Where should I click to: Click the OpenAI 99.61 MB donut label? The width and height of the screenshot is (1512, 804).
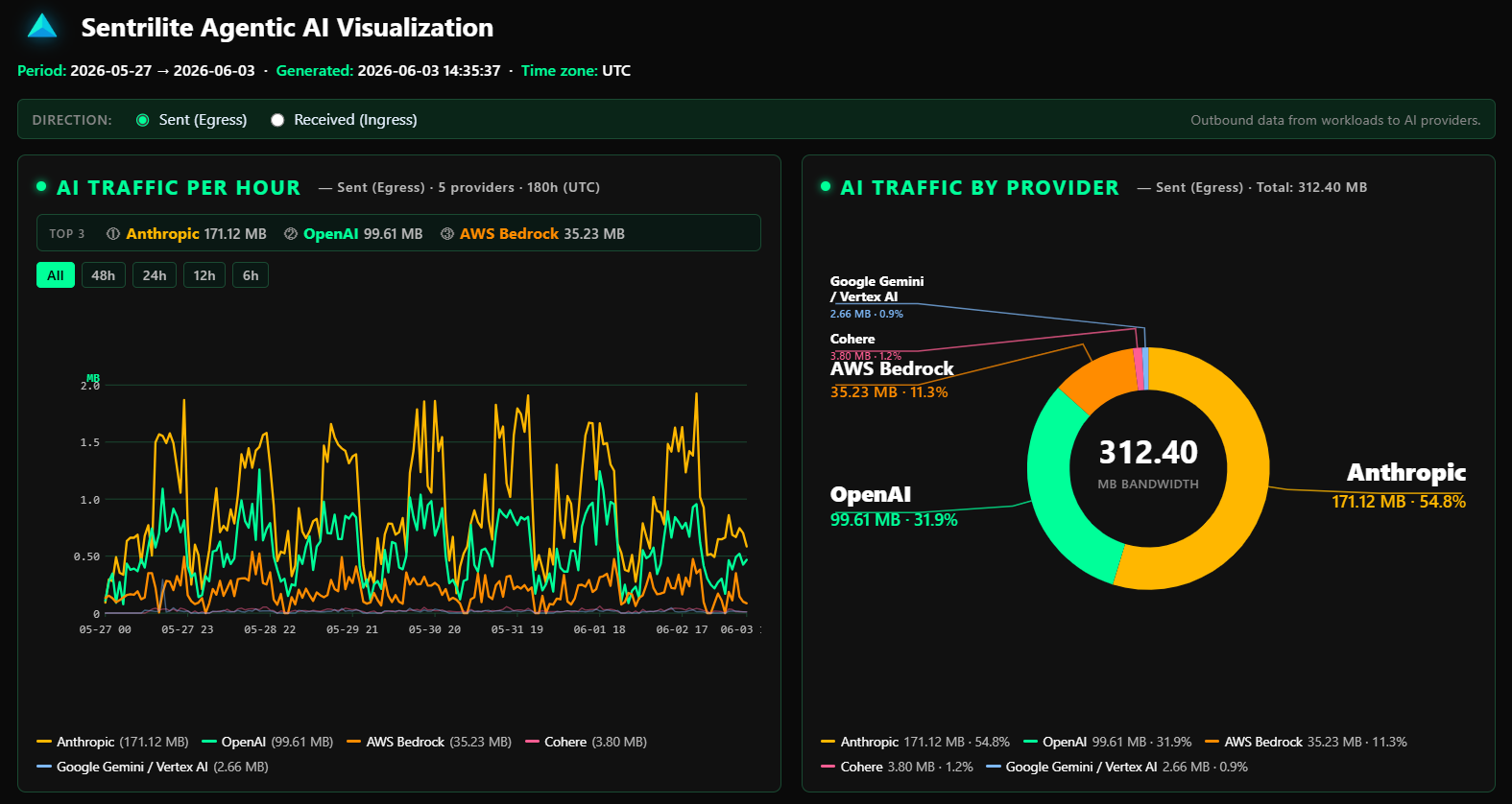tap(894, 506)
